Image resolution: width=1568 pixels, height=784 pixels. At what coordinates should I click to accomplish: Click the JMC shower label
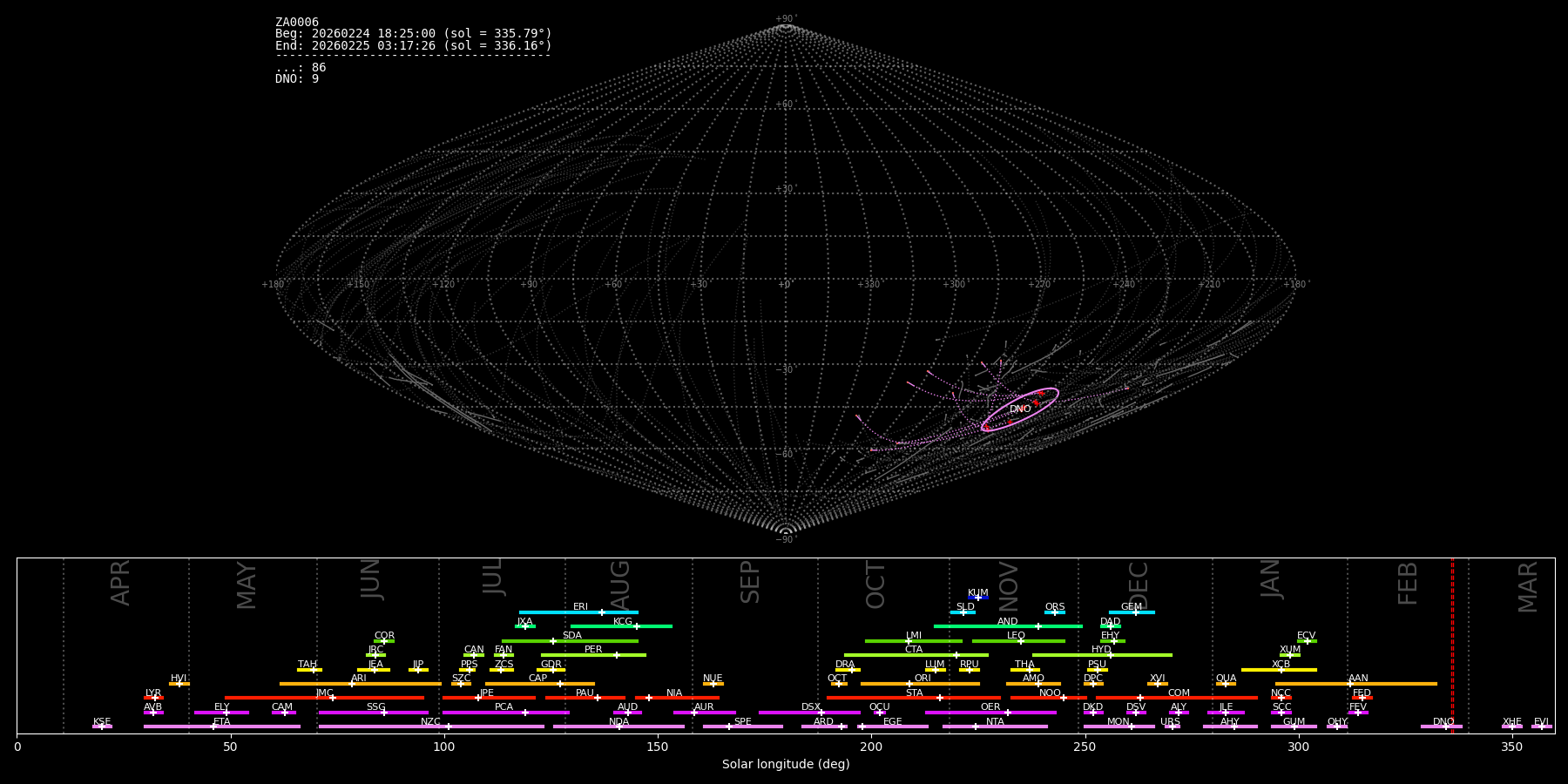(x=324, y=693)
